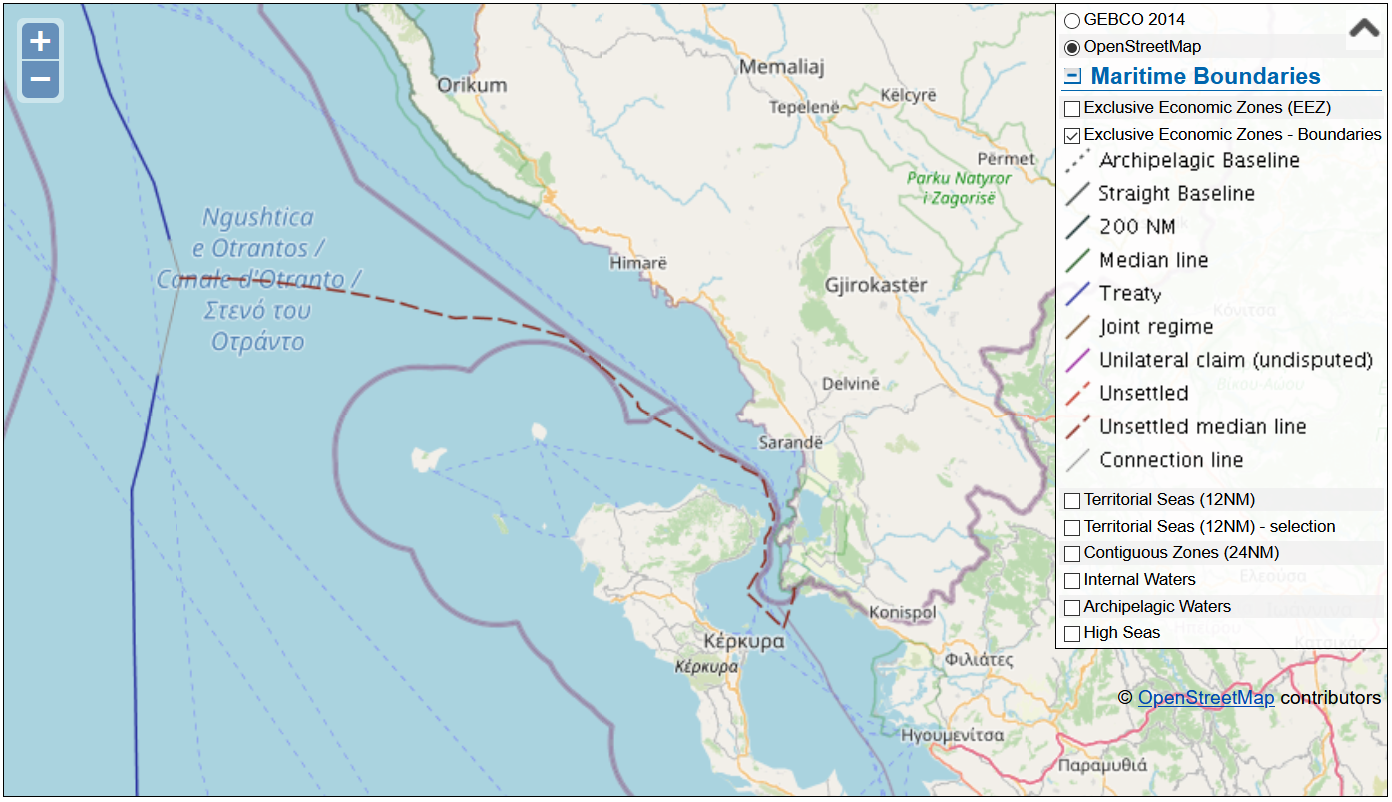Click the Memaliaj label on the map
This screenshot has height=802, width=1392.
pyautogui.click(x=781, y=67)
